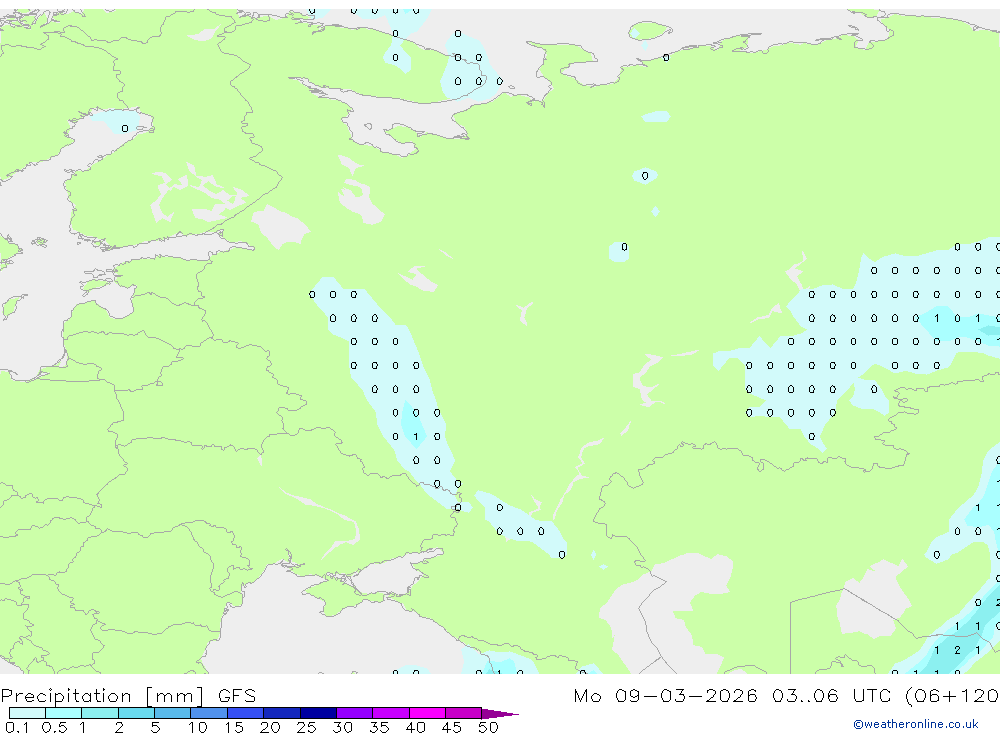
Task: Choose the 40–45 mm magenta legend swatch
Action: pyautogui.click(x=427, y=713)
